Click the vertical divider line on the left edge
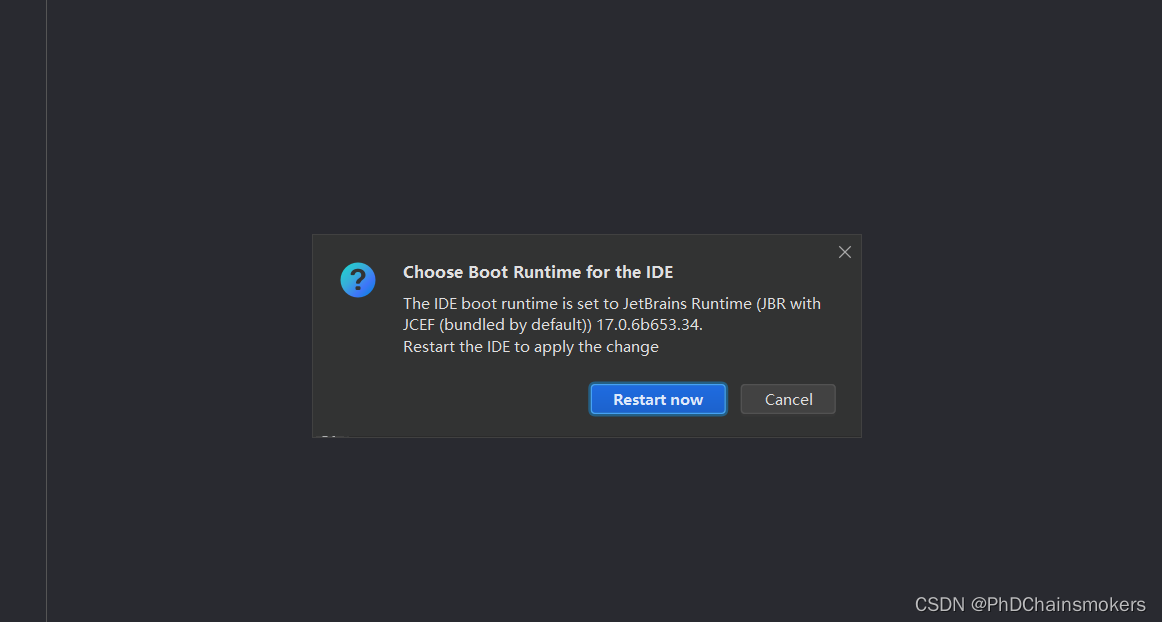 point(46,310)
